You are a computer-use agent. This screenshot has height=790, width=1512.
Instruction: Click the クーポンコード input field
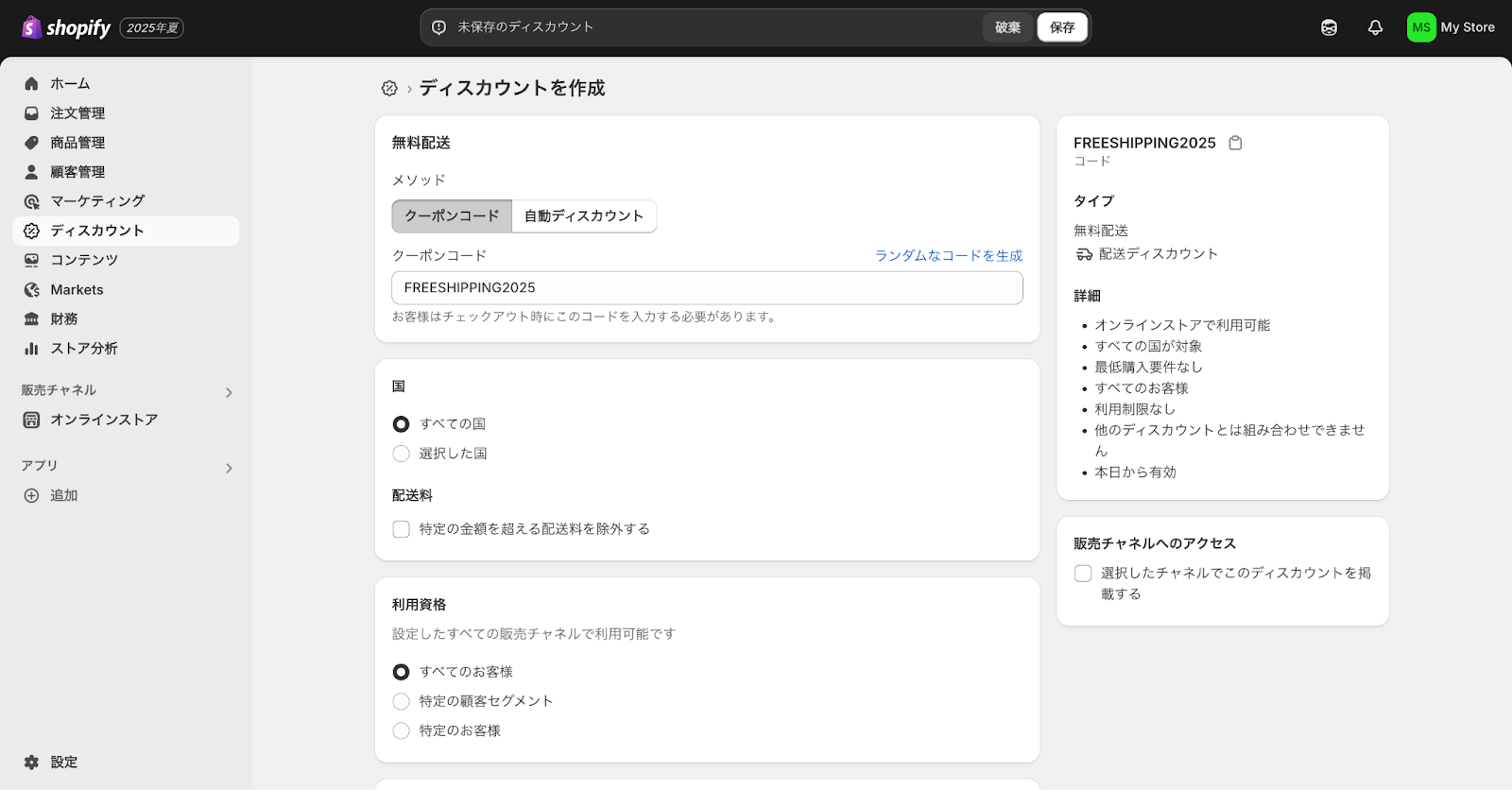coord(707,288)
